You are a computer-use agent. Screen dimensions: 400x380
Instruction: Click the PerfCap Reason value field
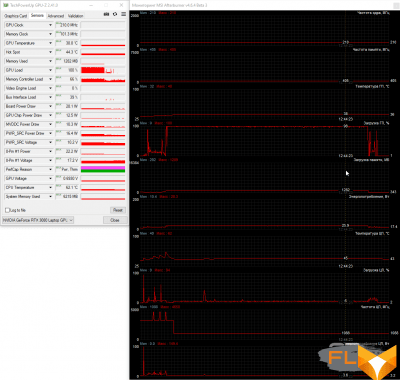(67, 169)
